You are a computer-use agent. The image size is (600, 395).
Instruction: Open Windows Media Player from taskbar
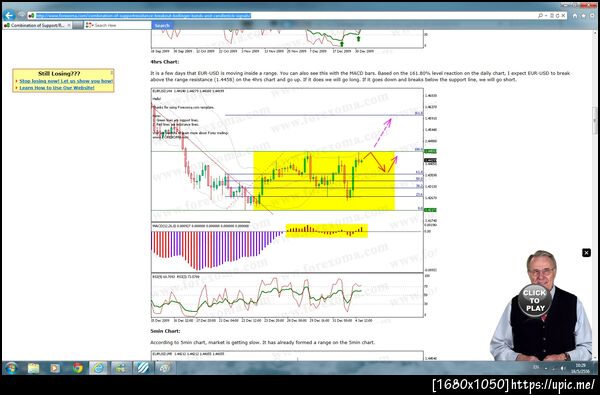55,368
